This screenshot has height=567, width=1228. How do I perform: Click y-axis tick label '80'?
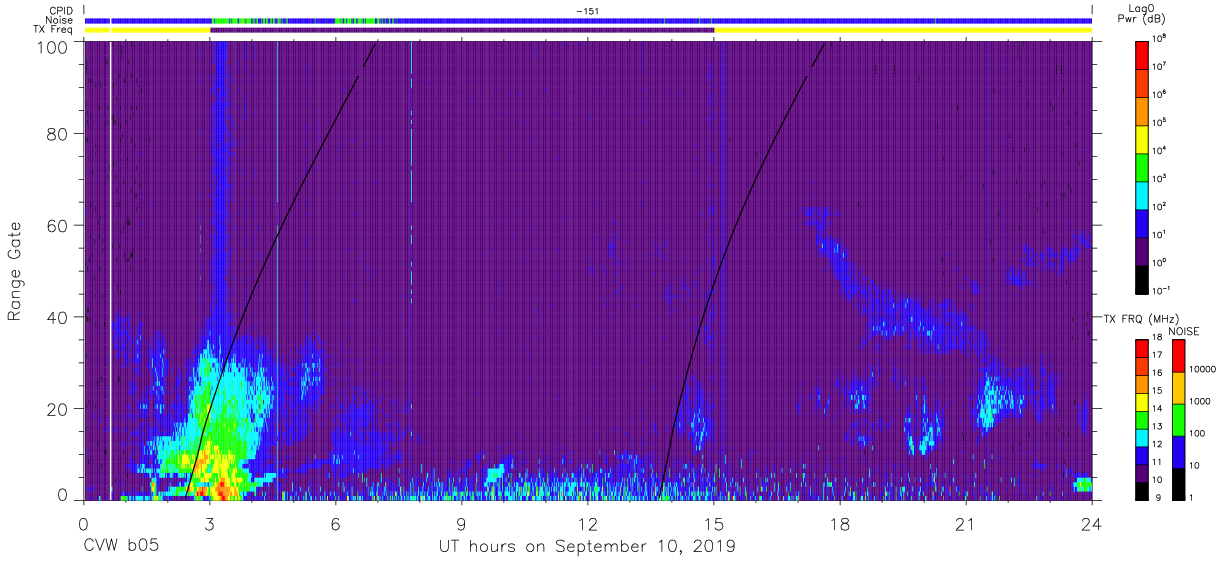coord(57,133)
